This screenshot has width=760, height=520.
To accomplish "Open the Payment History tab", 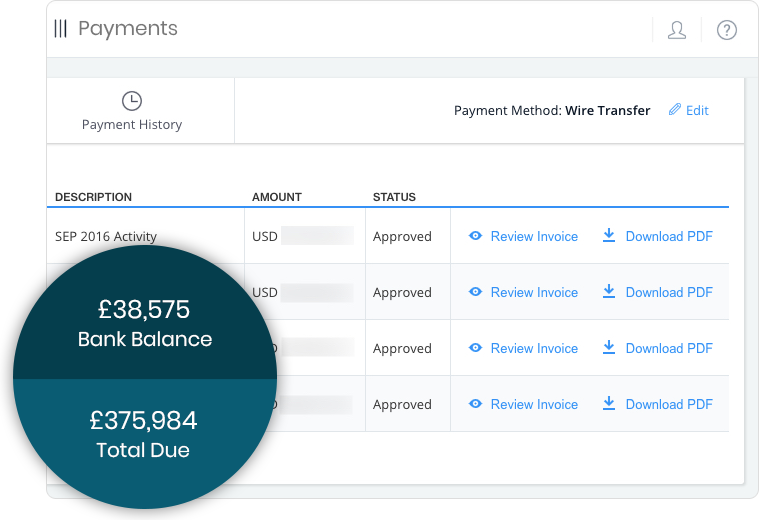I will pos(141,110).
